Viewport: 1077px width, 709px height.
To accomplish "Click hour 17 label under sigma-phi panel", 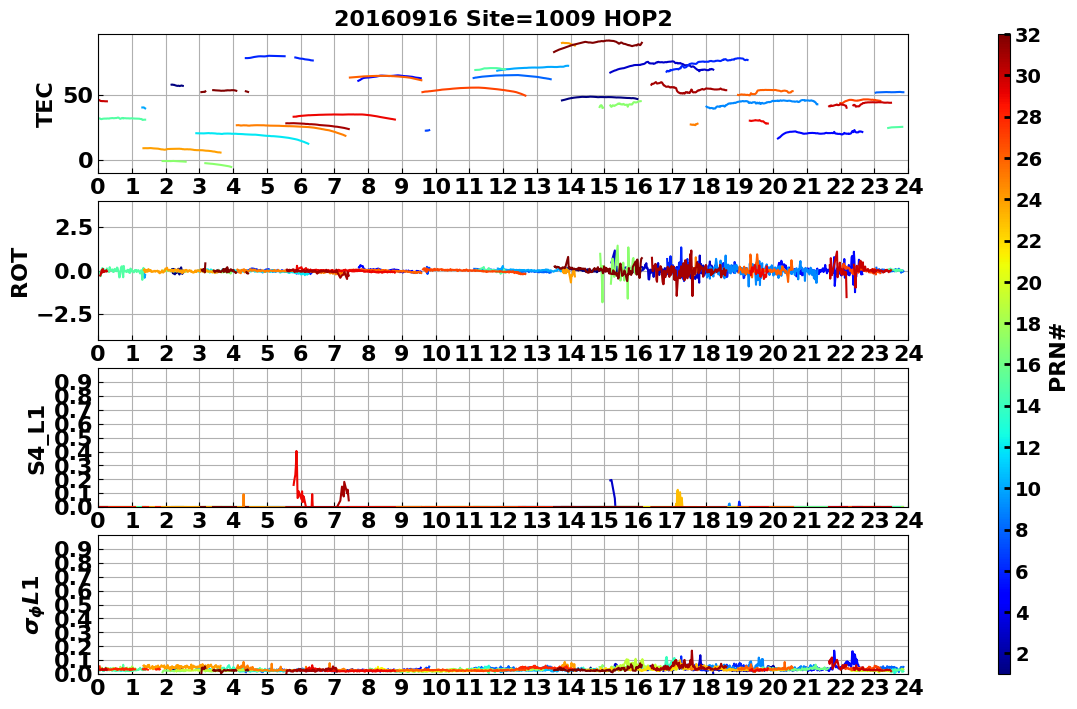I will tap(672, 687).
